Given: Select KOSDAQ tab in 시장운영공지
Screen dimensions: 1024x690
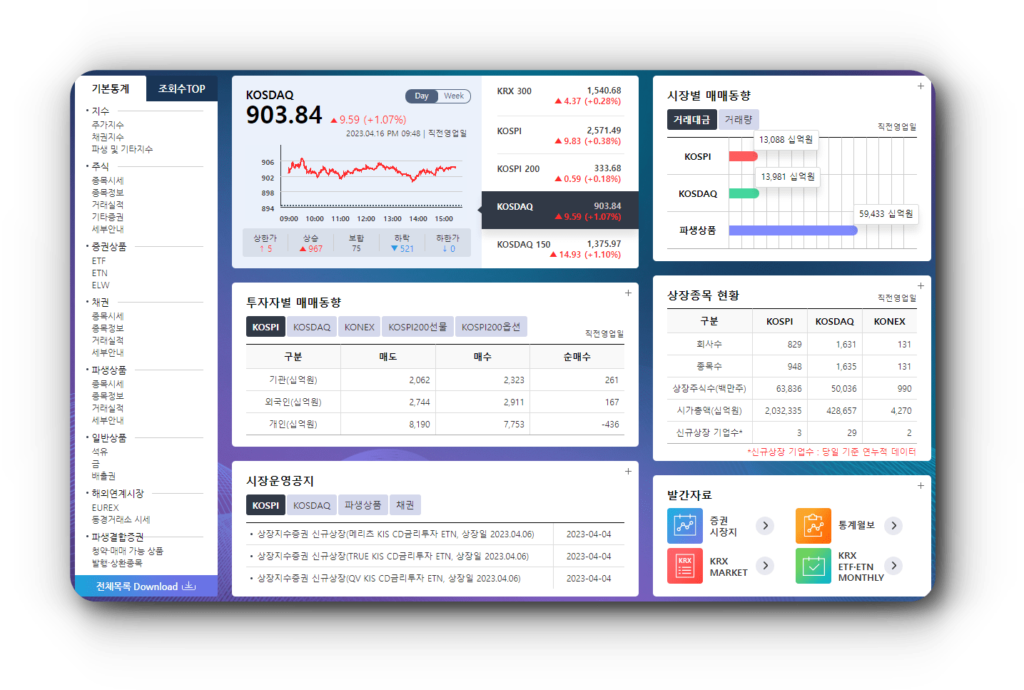Looking at the screenshot, I should tap(312, 505).
